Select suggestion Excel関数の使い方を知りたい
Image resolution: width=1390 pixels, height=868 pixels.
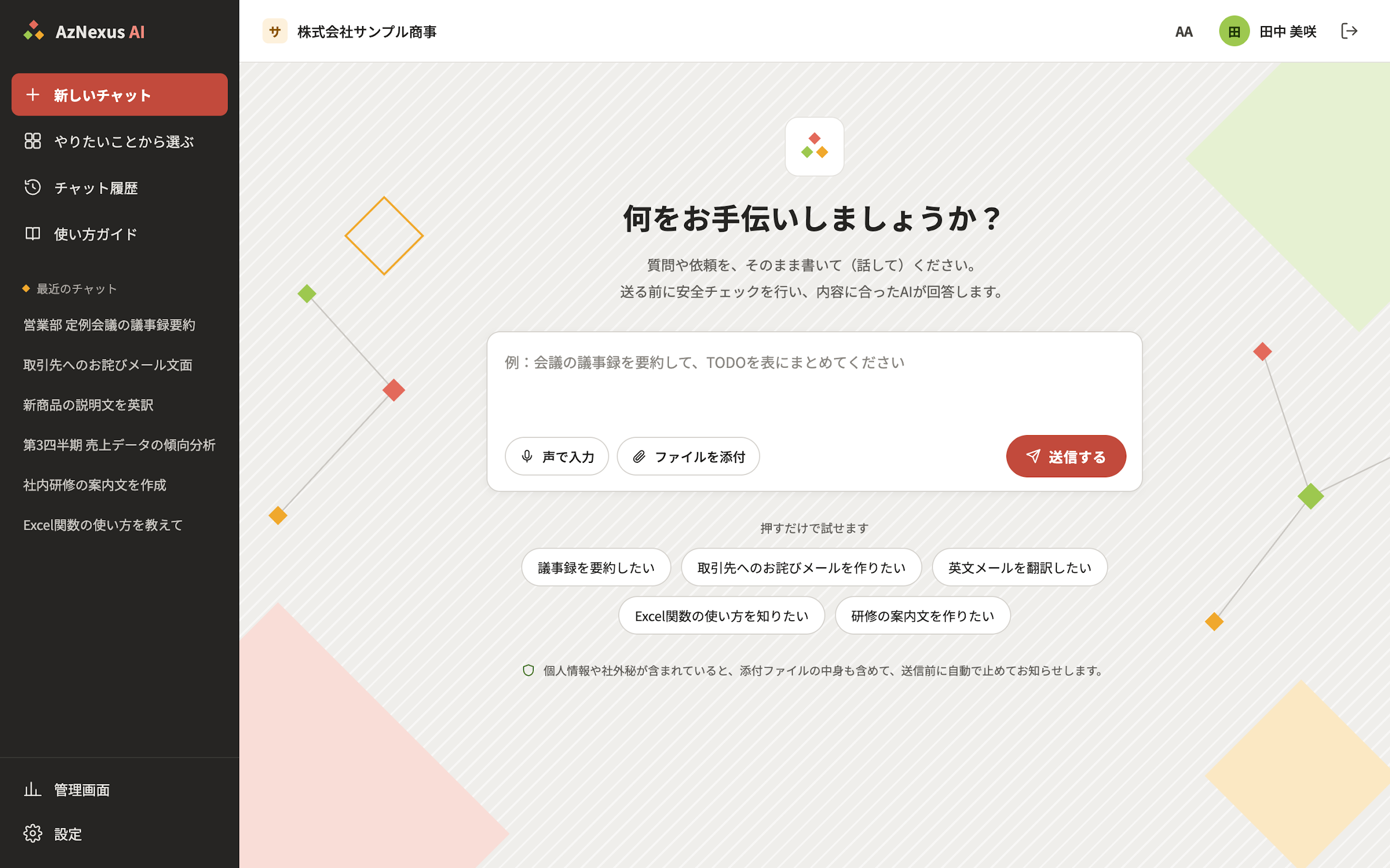tap(722, 615)
